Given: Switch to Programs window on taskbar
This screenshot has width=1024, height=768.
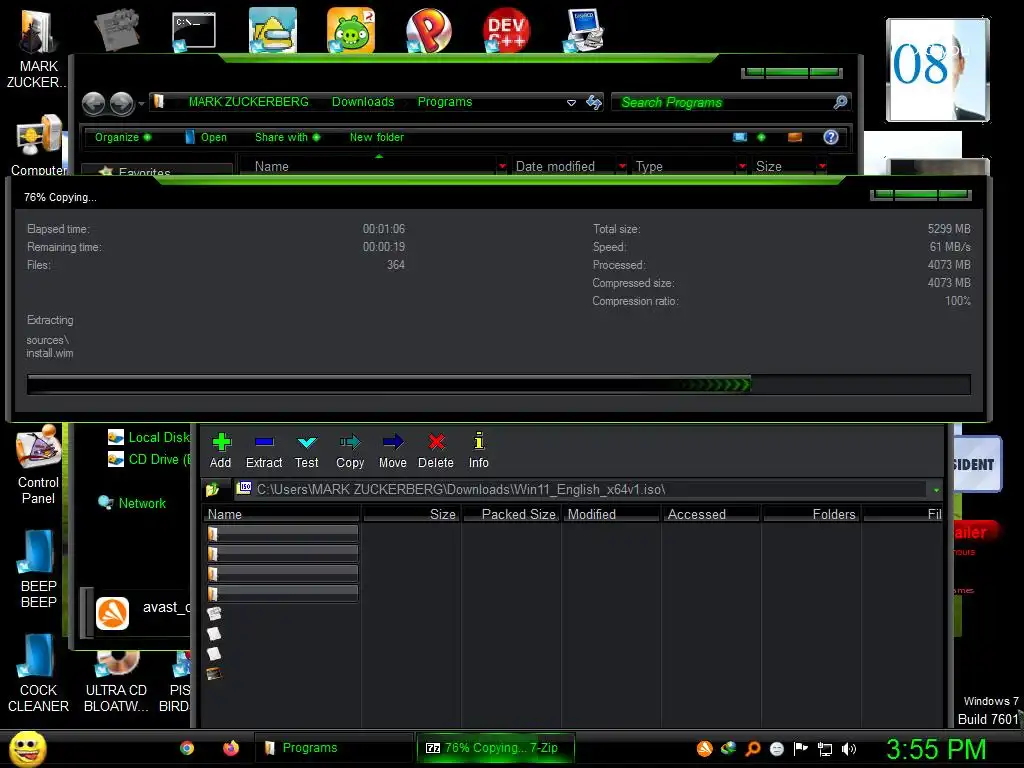Looking at the screenshot, I should click(x=333, y=748).
